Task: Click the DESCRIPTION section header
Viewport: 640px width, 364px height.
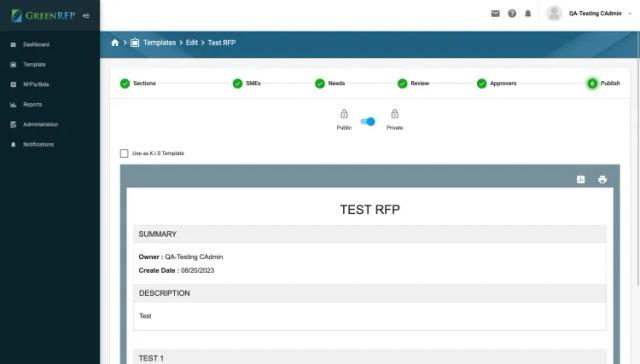Action: click(370, 293)
